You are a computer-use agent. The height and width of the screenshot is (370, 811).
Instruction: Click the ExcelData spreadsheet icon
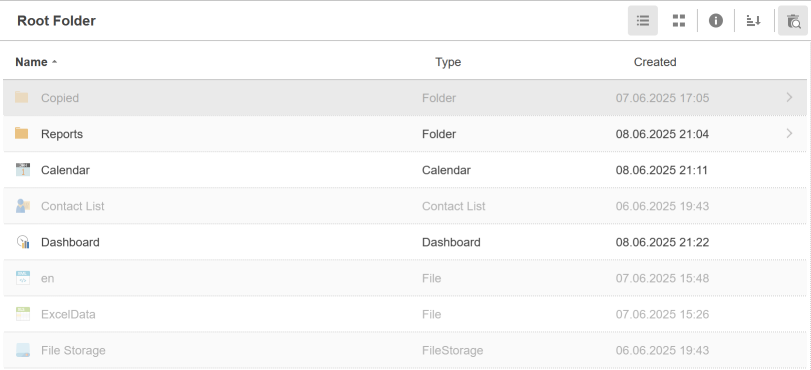(23, 314)
